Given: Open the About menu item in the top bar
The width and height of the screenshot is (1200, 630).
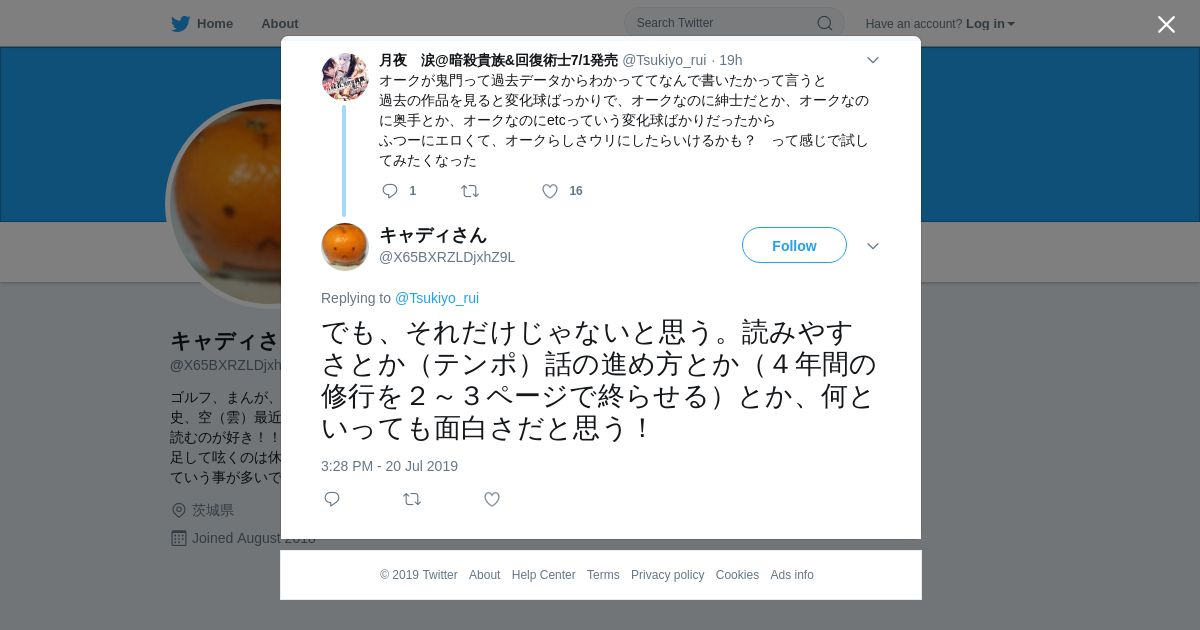Looking at the screenshot, I should coord(280,24).
